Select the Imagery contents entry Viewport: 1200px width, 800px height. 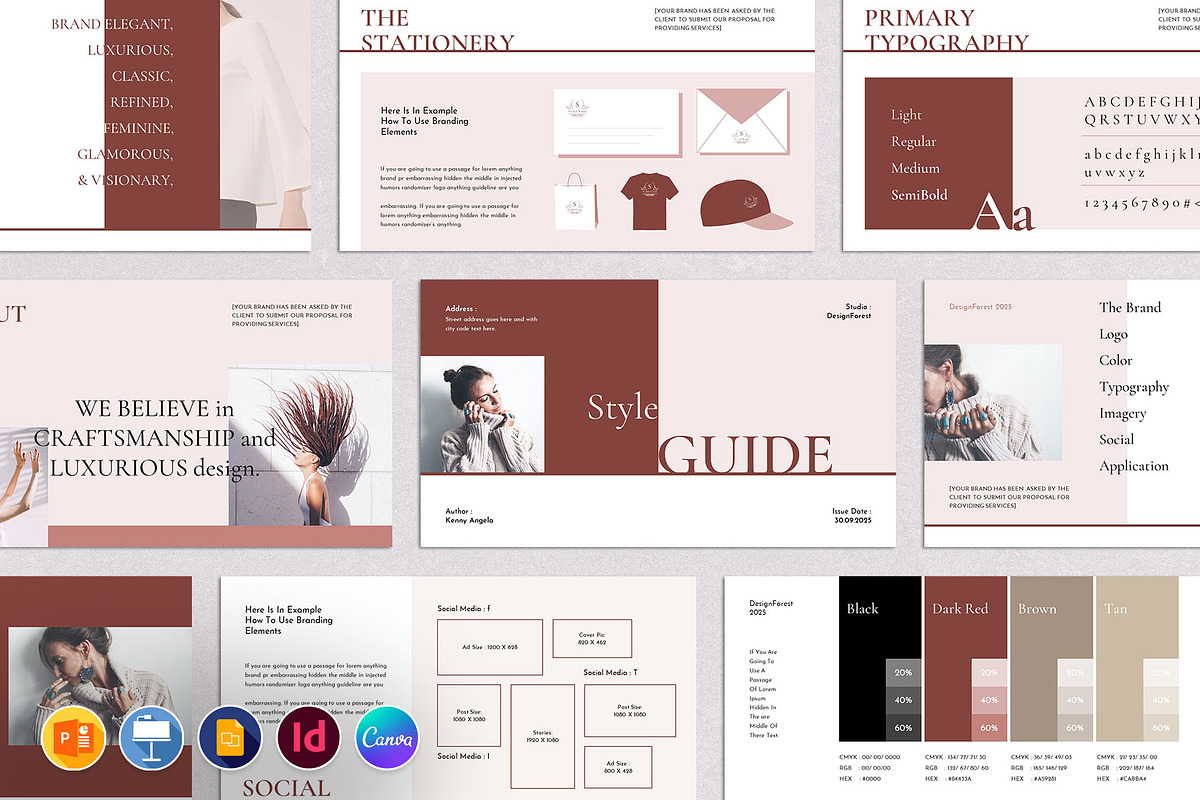[1122, 413]
